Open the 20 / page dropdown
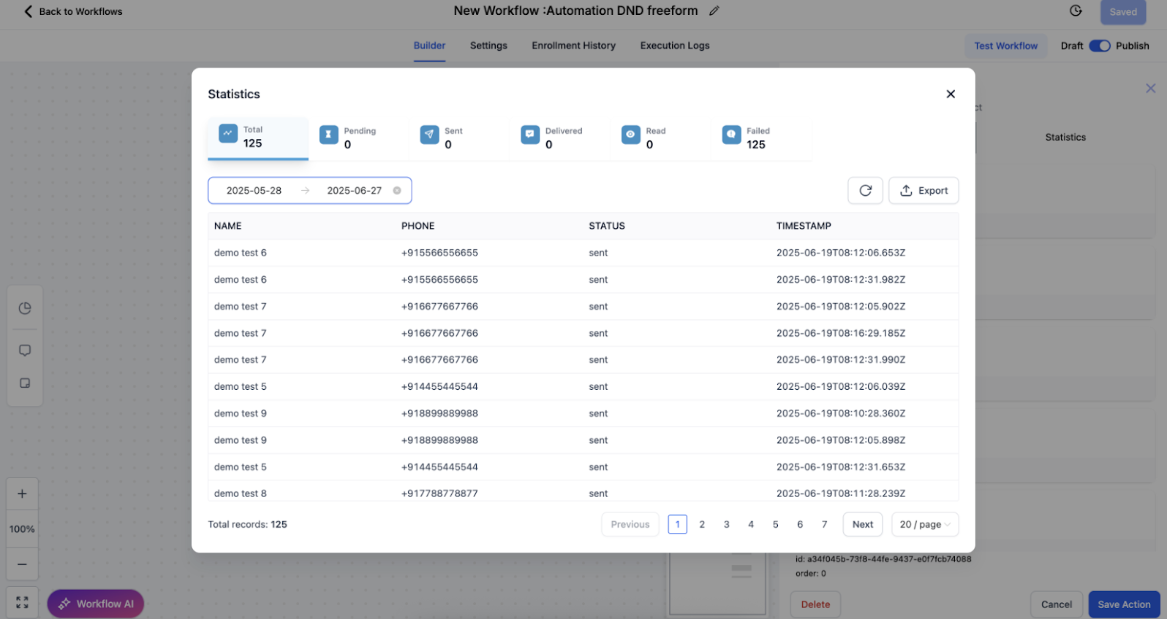1167x619 pixels. click(x=925, y=525)
